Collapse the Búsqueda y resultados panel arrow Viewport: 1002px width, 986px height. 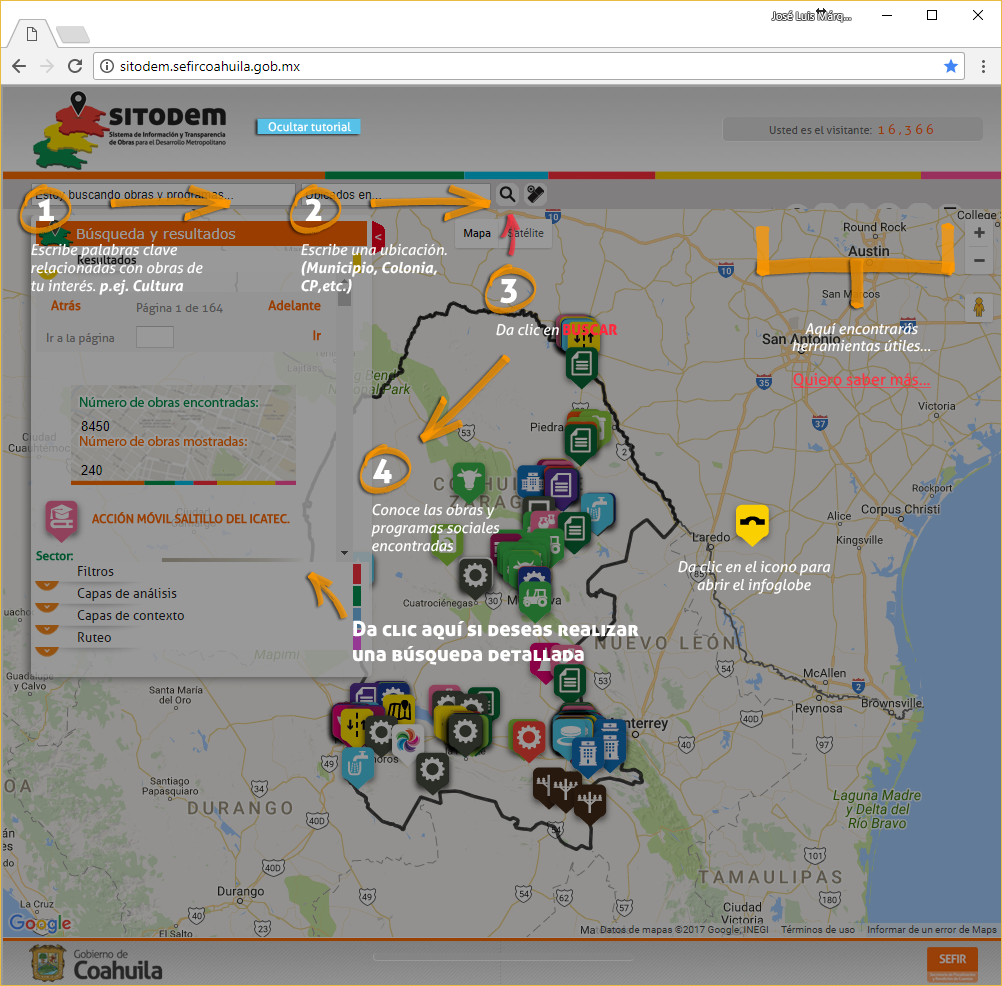coord(377,234)
